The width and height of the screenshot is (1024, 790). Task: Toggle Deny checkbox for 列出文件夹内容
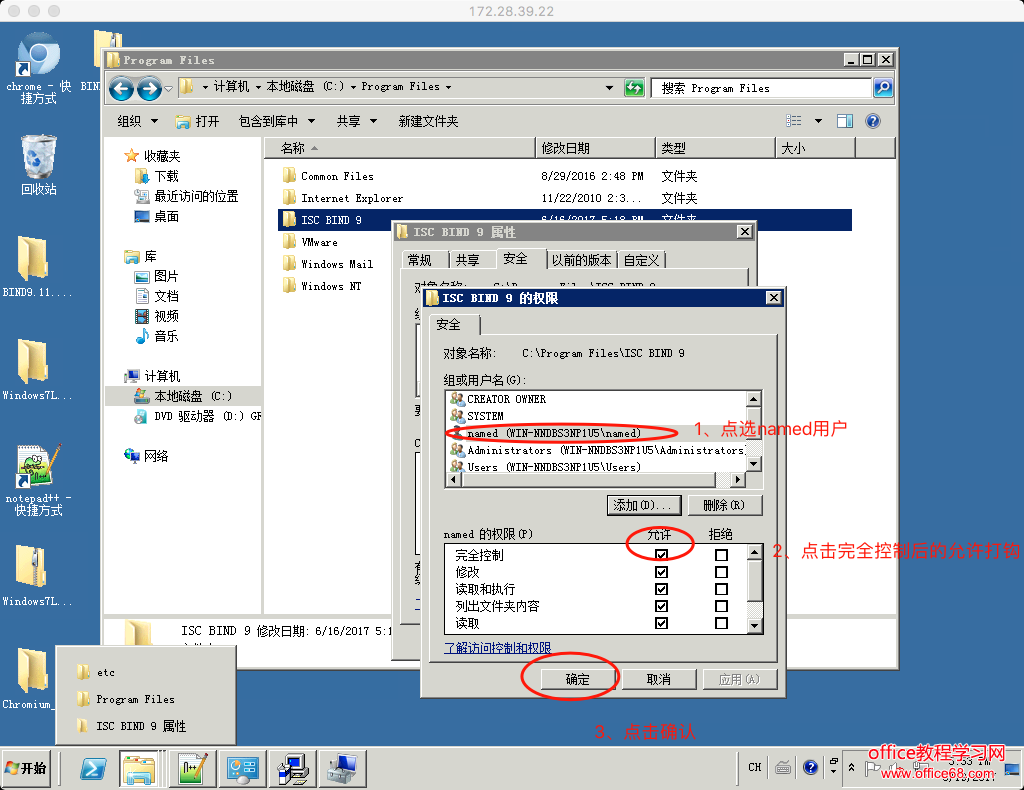click(x=721, y=606)
